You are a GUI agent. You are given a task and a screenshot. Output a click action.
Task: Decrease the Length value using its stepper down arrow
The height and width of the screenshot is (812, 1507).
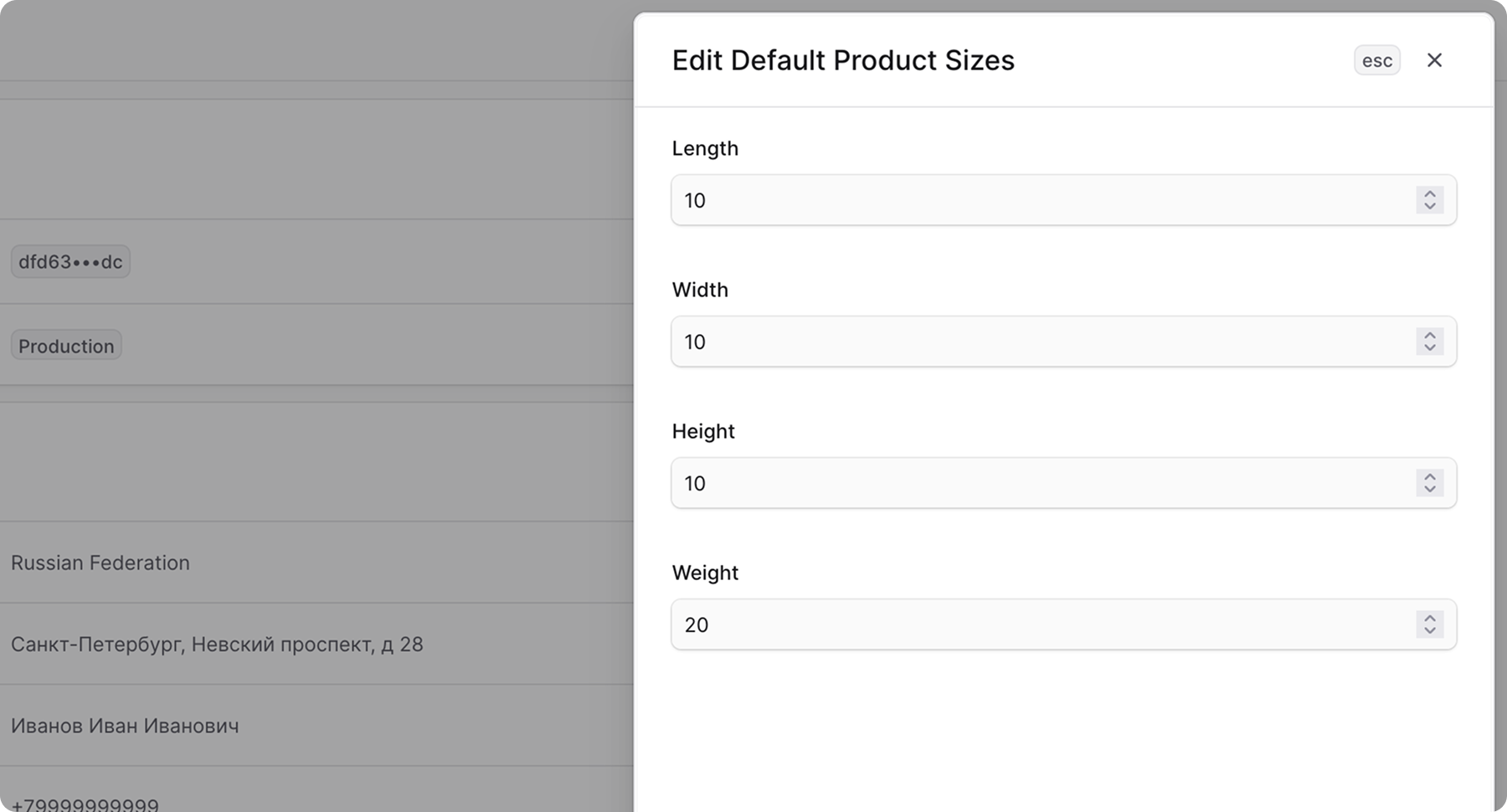(x=1430, y=207)
